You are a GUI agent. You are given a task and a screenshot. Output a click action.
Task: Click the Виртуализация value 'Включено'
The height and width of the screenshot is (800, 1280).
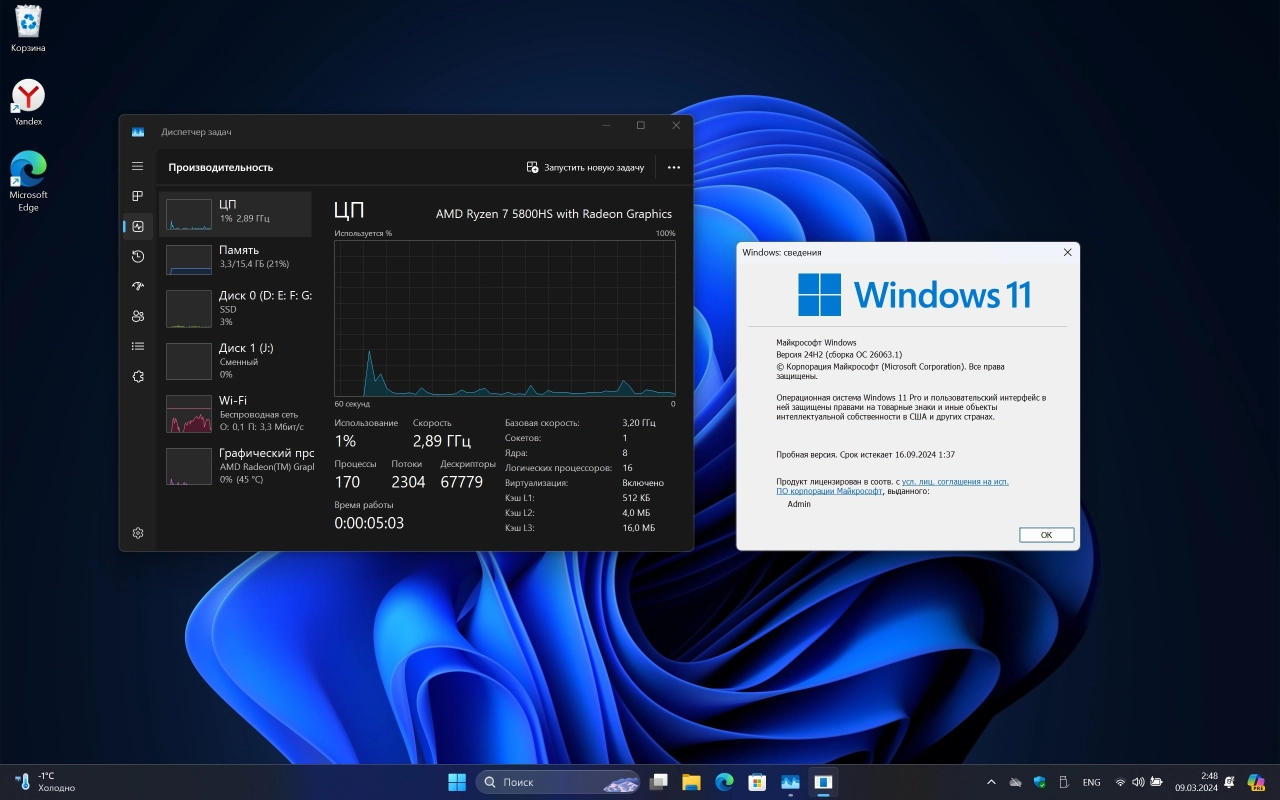[642, 483]
